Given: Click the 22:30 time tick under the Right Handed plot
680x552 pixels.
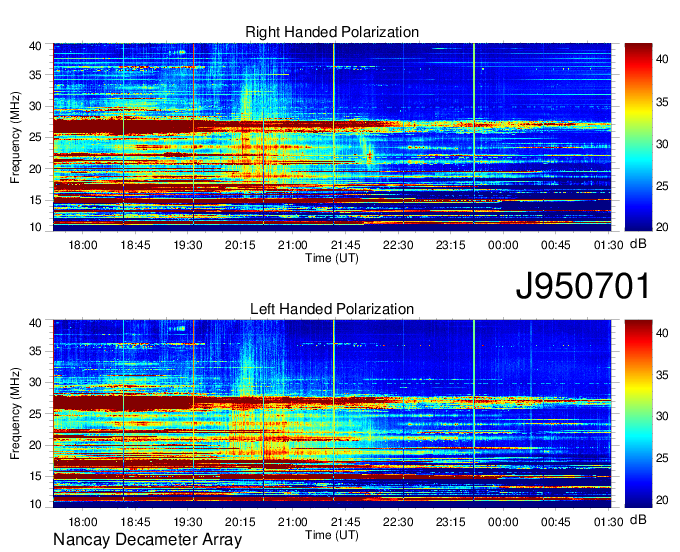Looking at the screenshot, I should click(398, 245).
